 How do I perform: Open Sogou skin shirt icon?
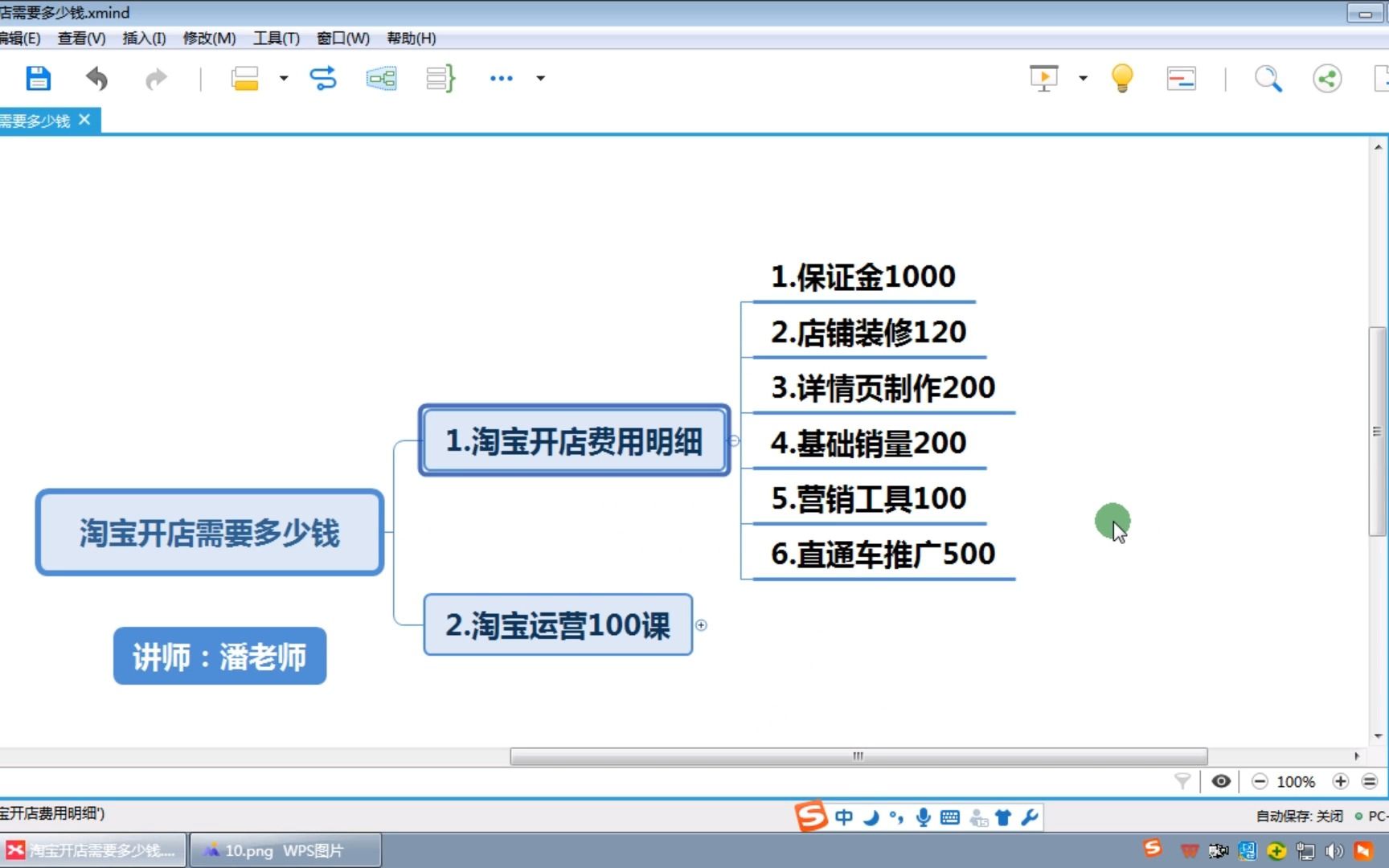point(1003,817)
